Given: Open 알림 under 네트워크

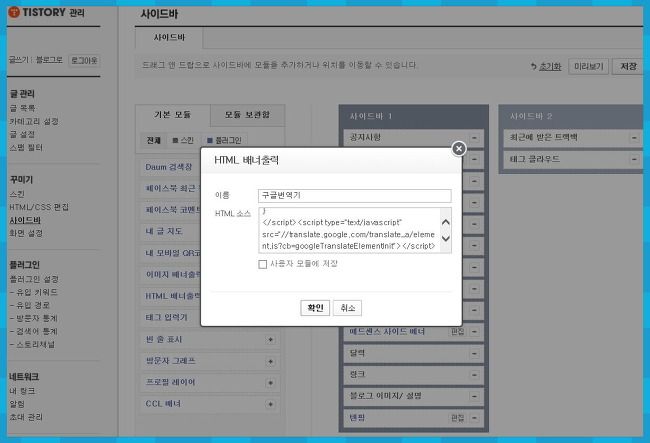Looking at the screenshot, I should click(17, 404).
